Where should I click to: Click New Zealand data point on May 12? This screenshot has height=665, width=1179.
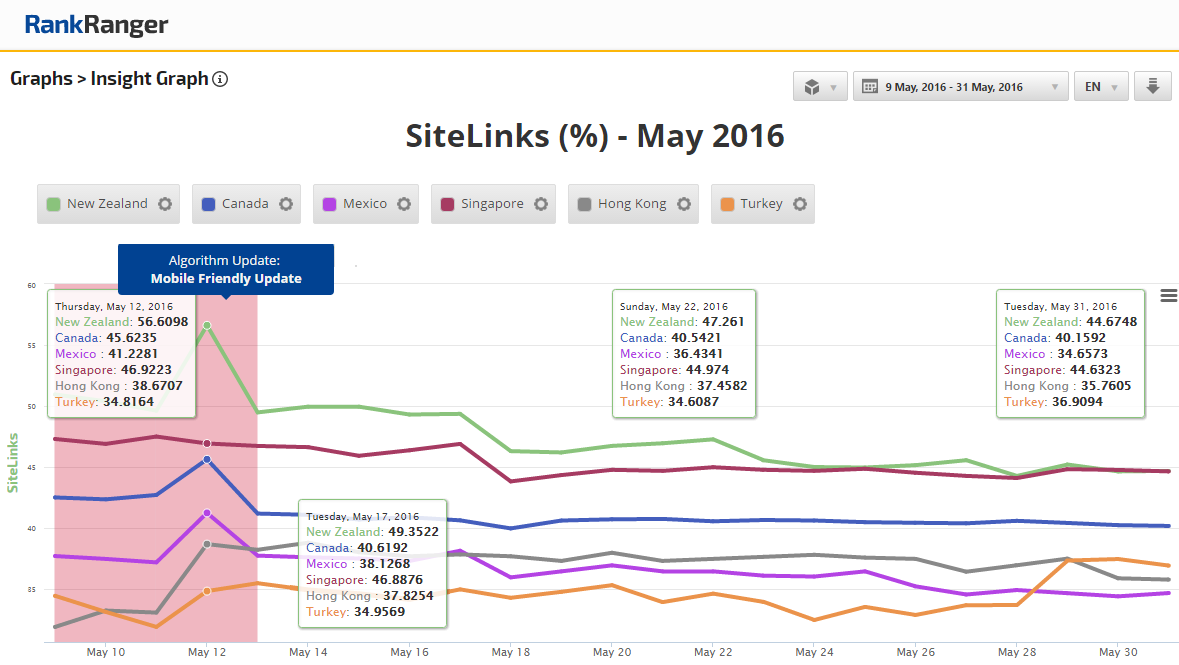coord(207,326)
